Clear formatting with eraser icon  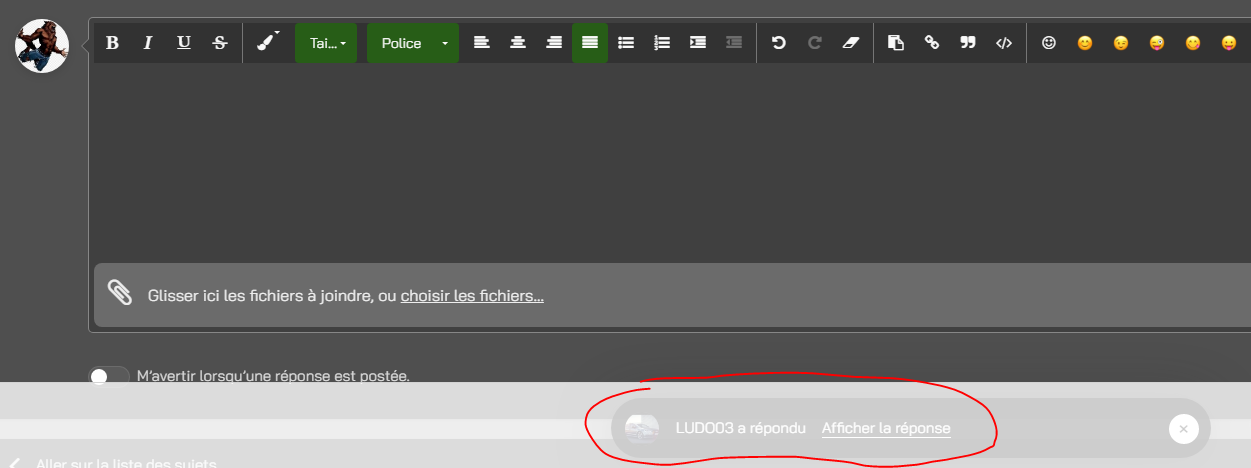coord(850,43)
